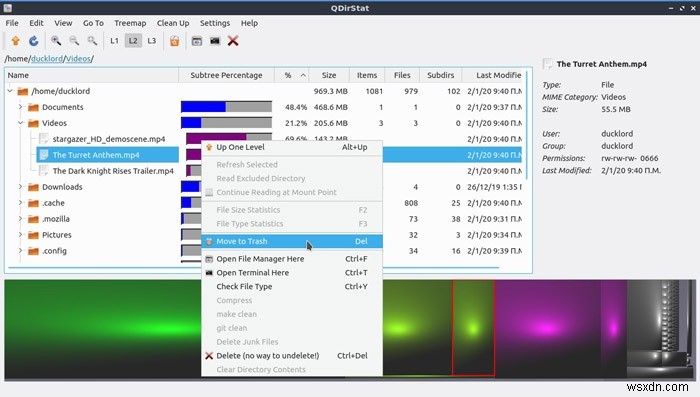Open the Edit menu

(x=36, y=23)
